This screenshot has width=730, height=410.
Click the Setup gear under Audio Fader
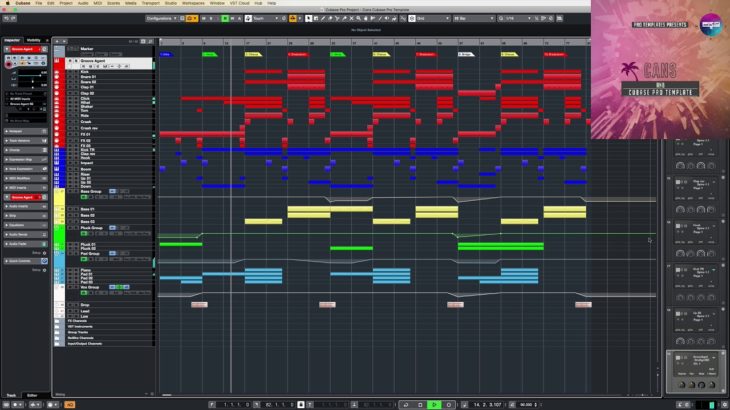pyautogui.click(x=44, y=253)
